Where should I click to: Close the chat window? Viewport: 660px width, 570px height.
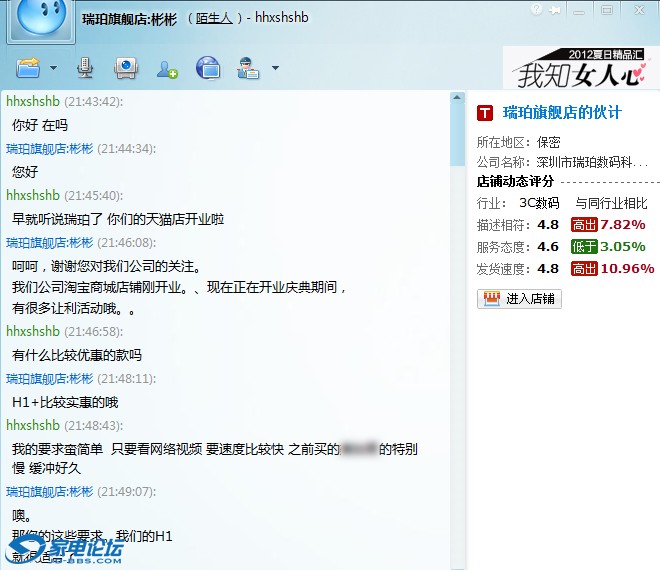[x=639, y=10]
